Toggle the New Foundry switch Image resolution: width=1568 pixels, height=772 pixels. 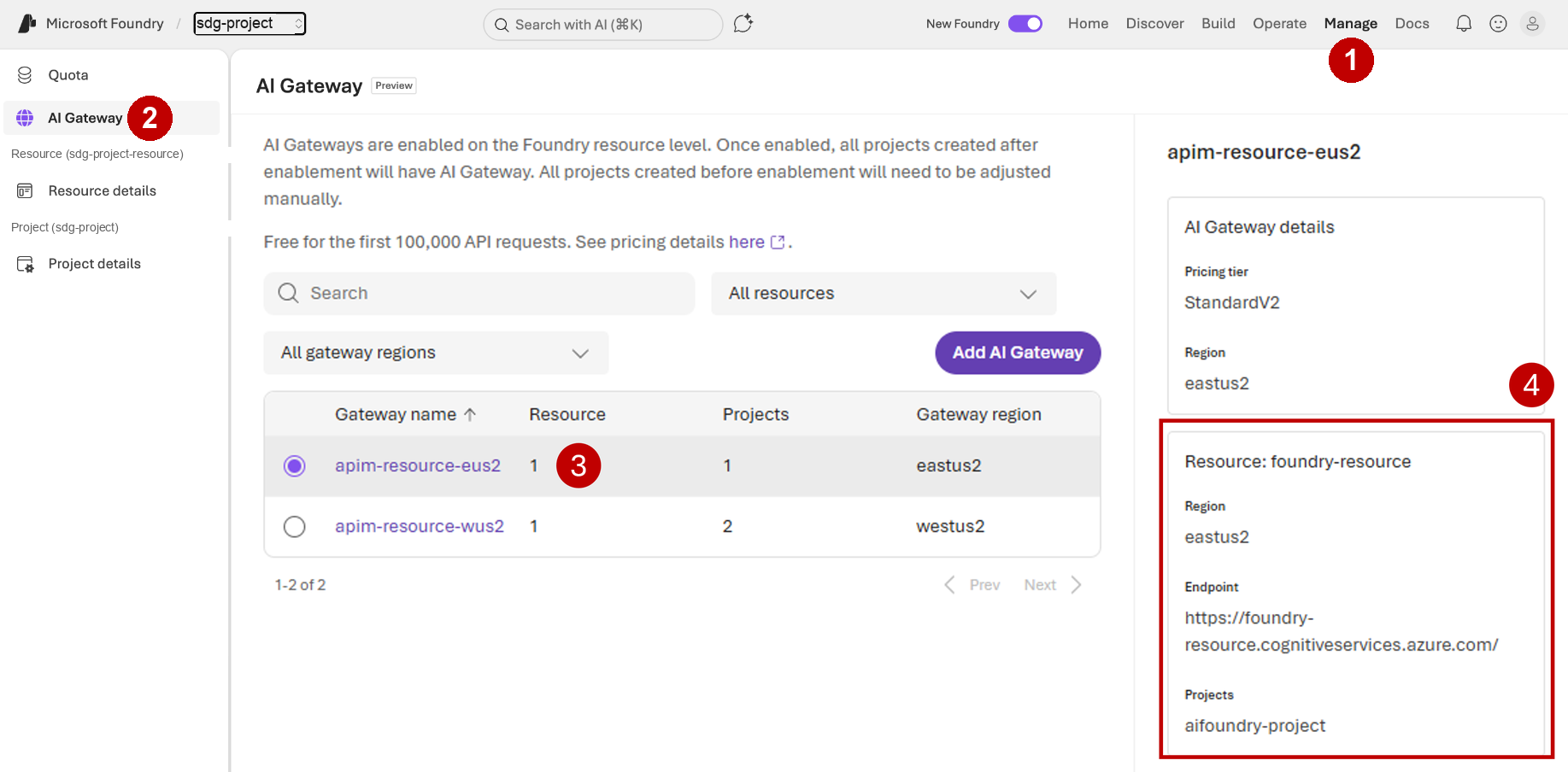pos(1025,24)
